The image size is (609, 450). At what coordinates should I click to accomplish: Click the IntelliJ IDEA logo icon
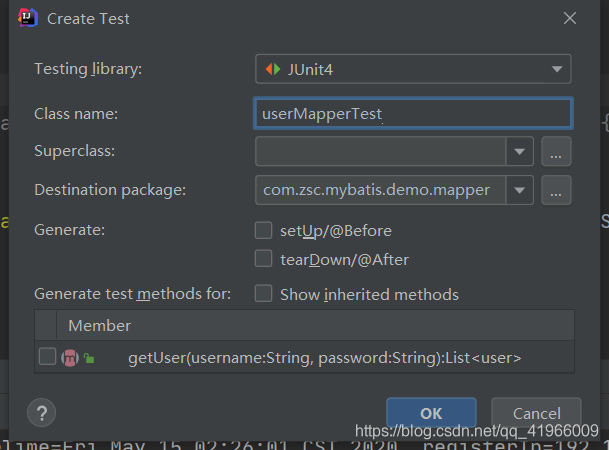click(x=28, y=18)
